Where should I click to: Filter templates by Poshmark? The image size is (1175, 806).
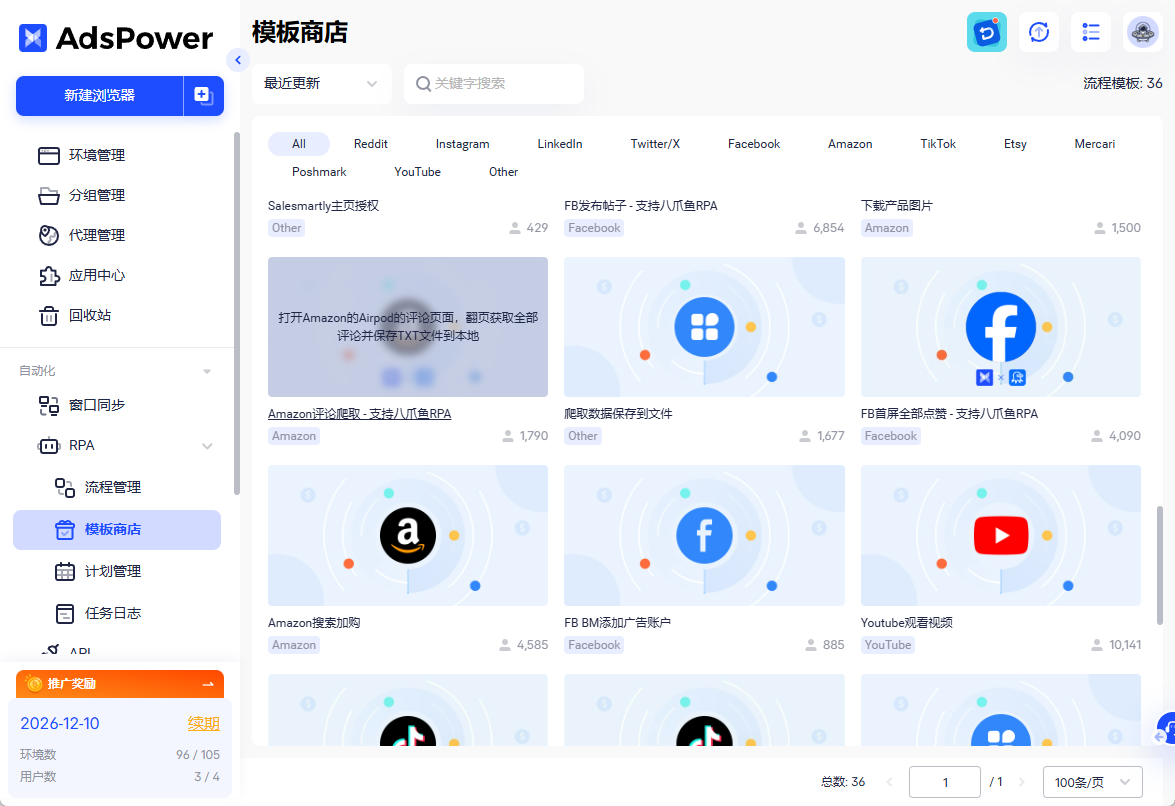(319, 172)
